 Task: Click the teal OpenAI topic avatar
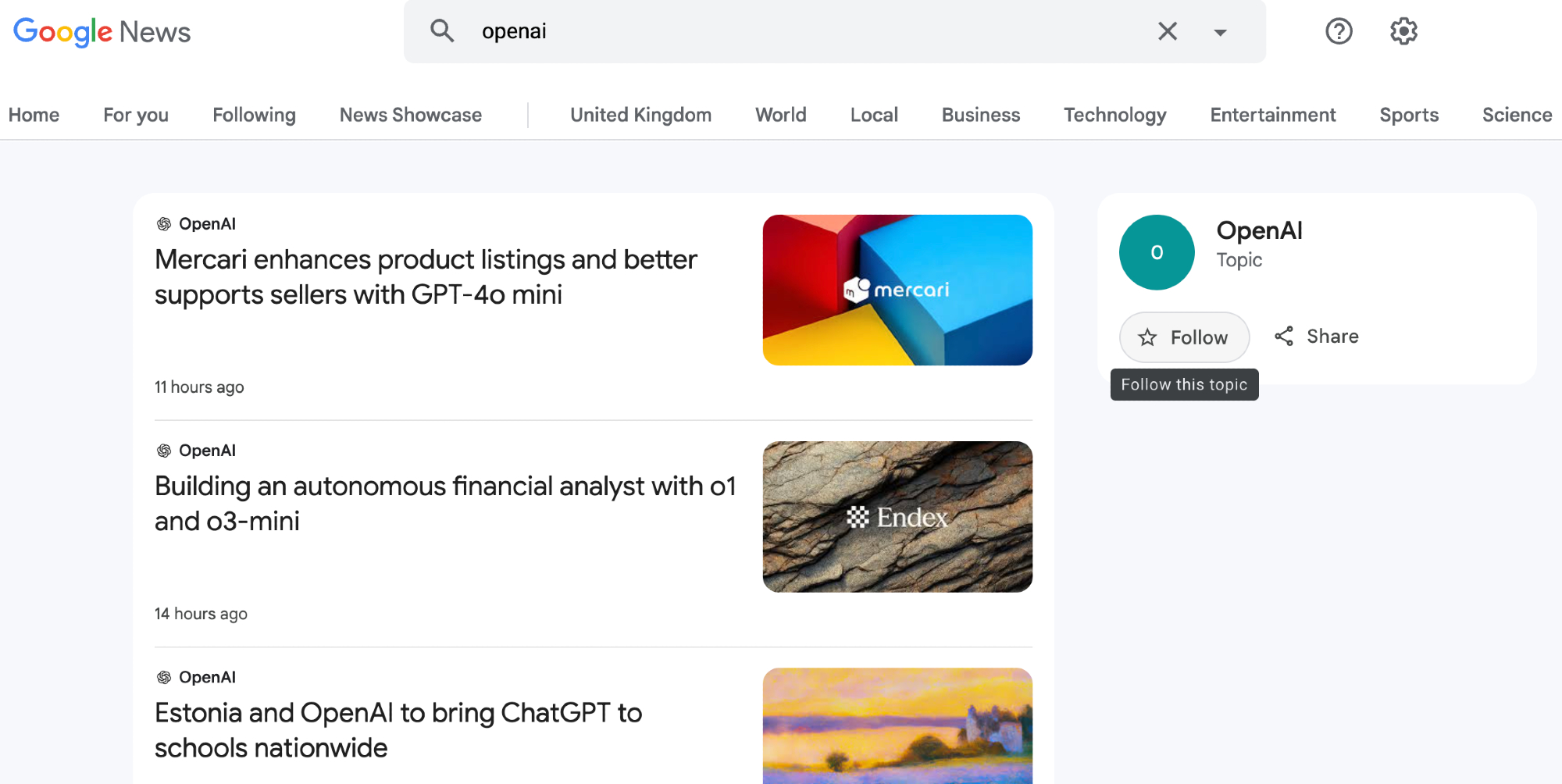click(1157, 252)
